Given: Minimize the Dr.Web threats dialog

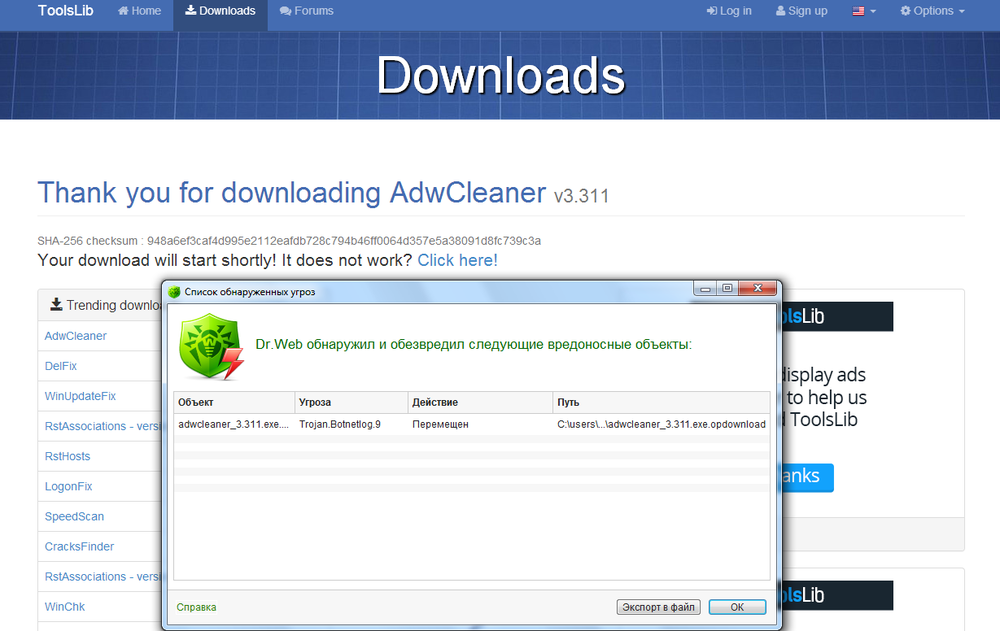Looking at the screenshot, I should (x=705, y=288).
